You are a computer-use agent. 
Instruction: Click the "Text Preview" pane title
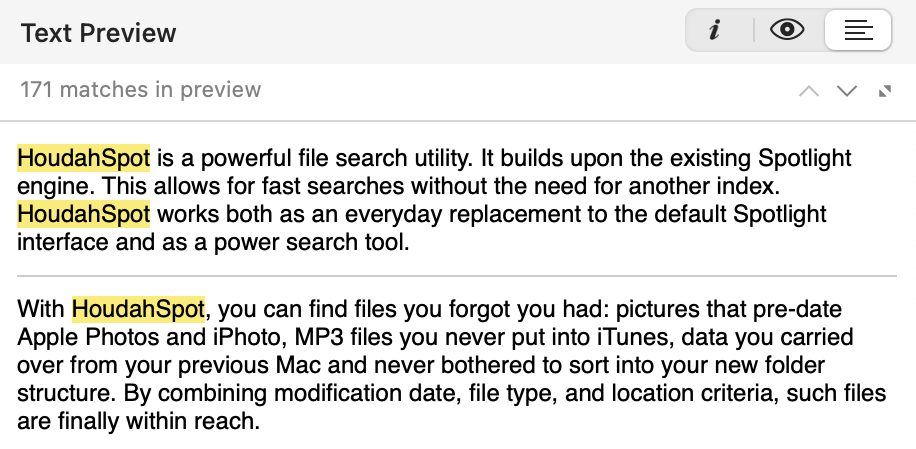click(98, 33)
